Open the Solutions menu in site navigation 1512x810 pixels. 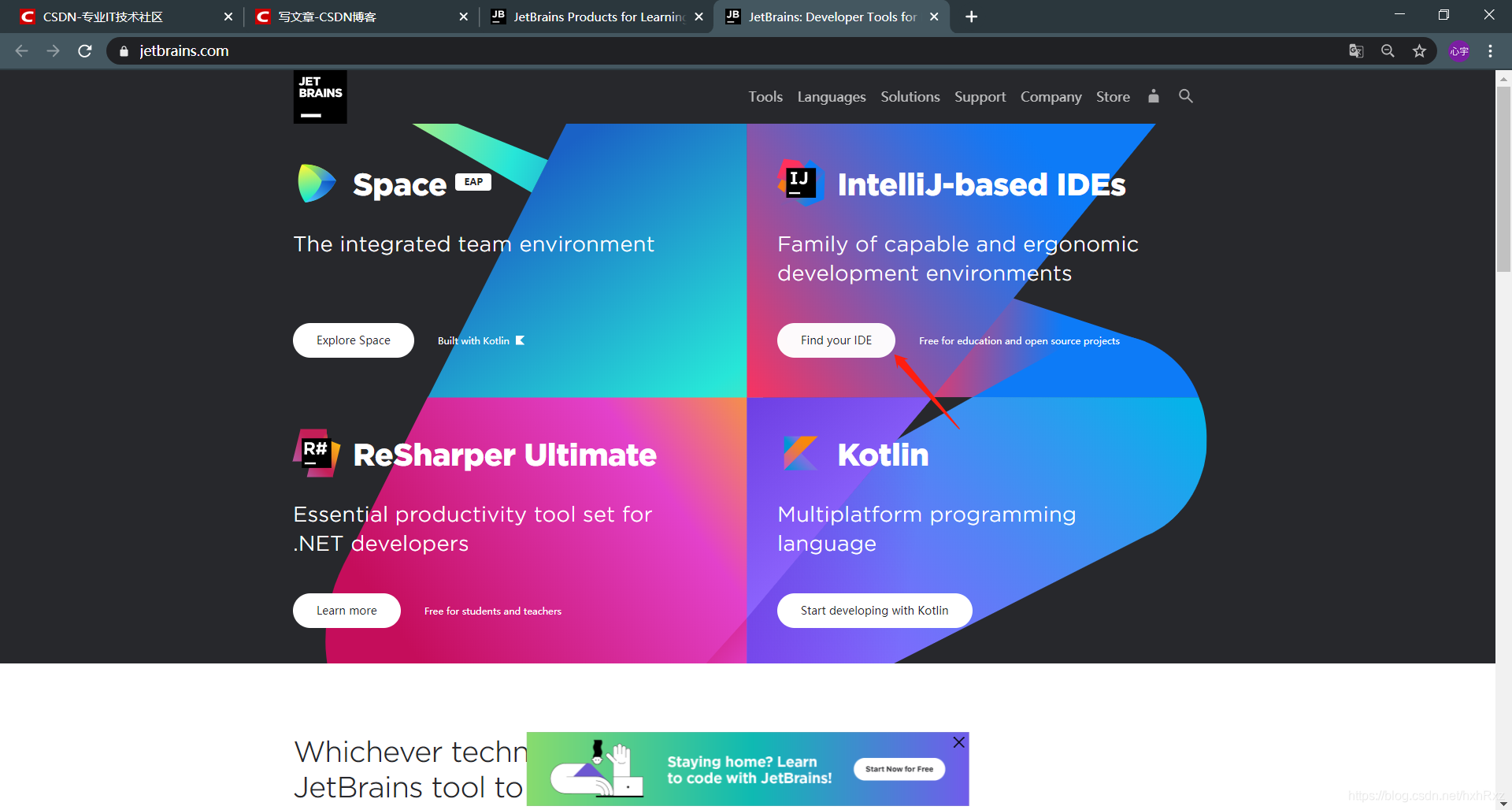click(x=910, y=97)
